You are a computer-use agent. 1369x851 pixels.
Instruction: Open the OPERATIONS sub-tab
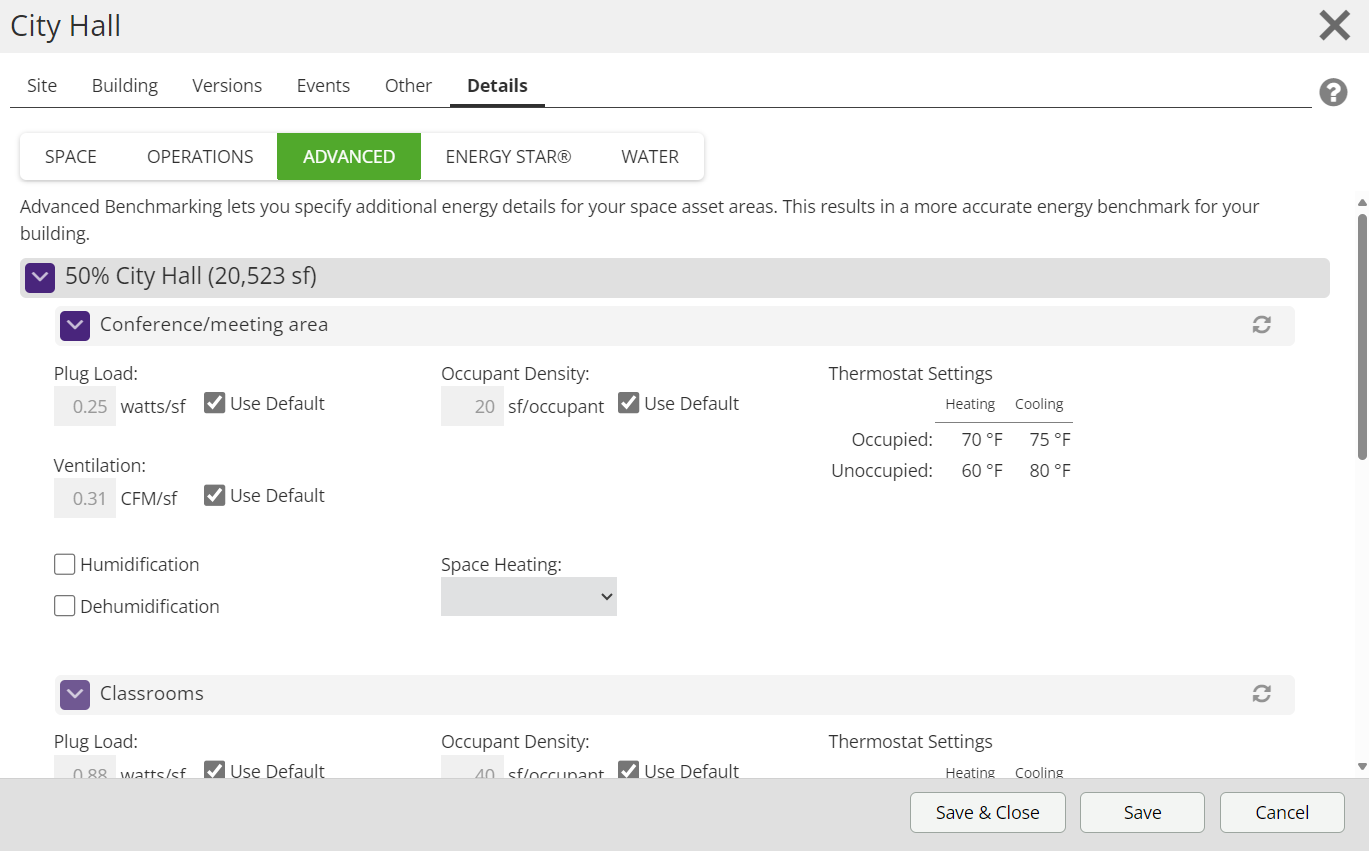(x=200, y=157)
